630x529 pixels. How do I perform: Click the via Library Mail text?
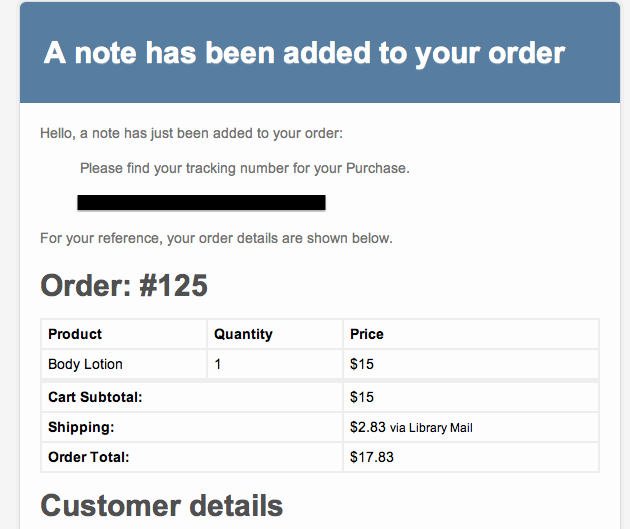click(431, 428)
